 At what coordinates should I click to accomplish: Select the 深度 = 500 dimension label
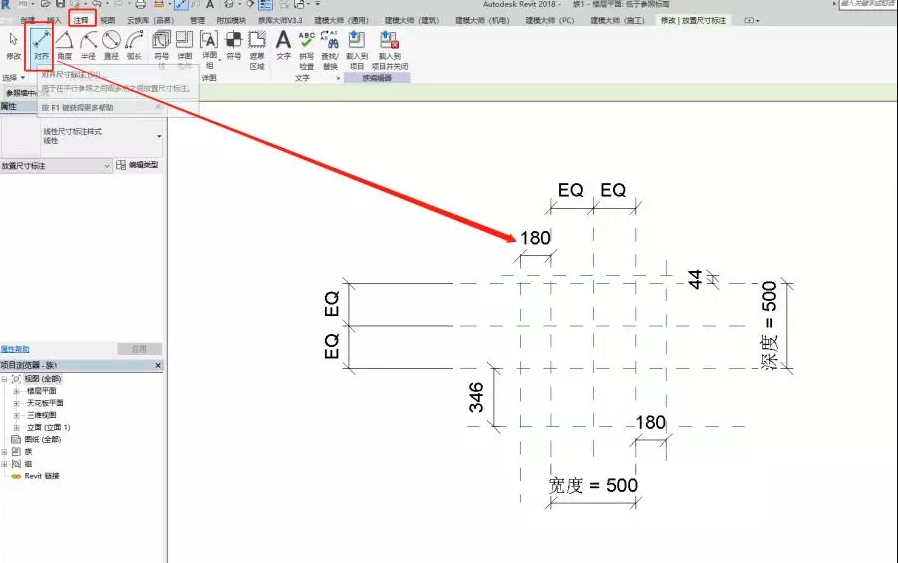(x=769, y=325)
